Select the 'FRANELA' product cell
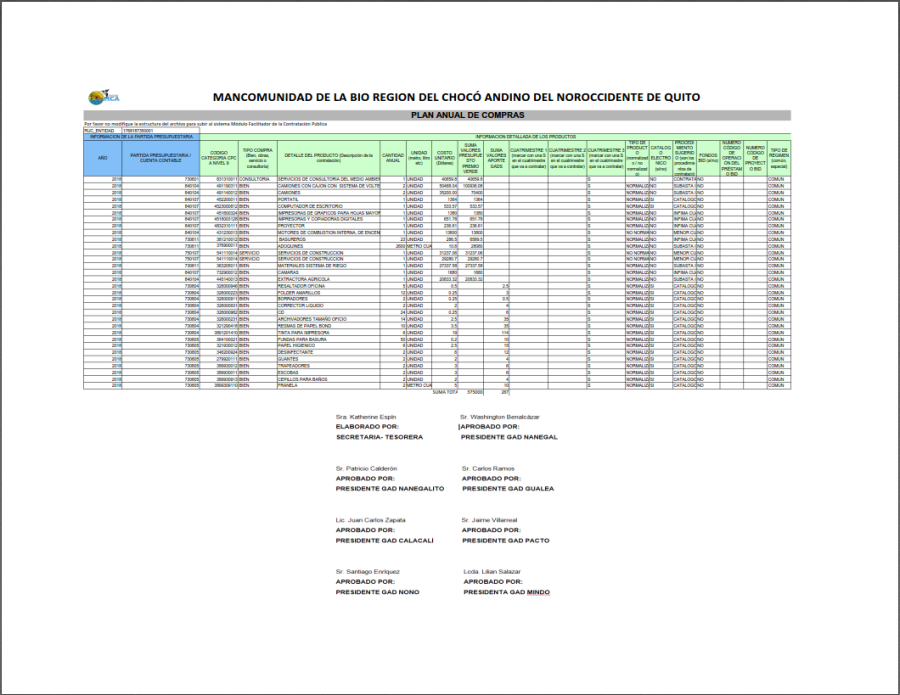The width and height of the screenshot is (900, 695). point(329,386)
